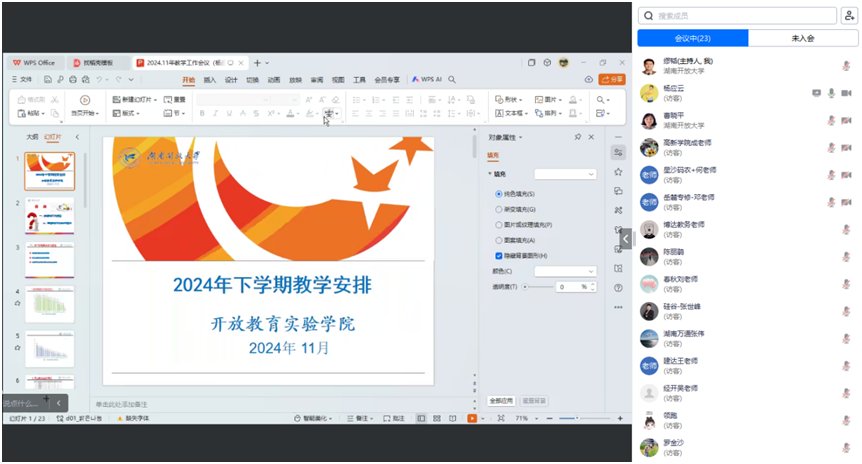Start slideshow from current slide
The width and height of the screenshot is (862, 464).
(85, 100)
